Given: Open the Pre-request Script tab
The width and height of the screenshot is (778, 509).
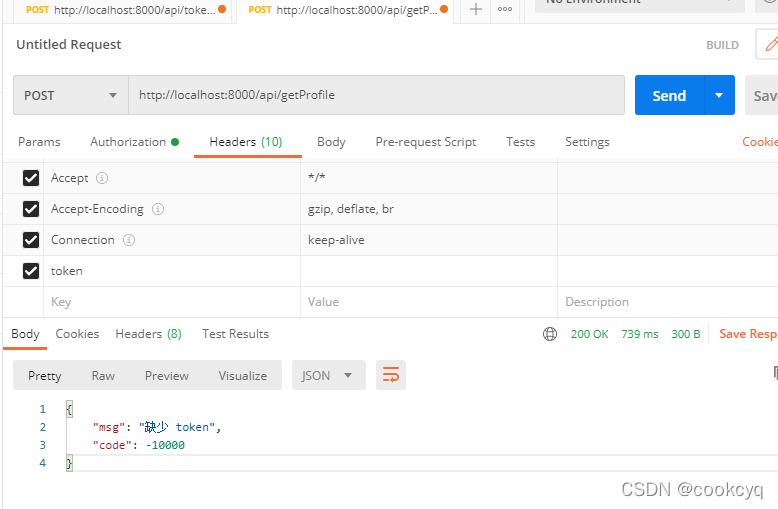Looking at the screenshot, I should (426, 142).
